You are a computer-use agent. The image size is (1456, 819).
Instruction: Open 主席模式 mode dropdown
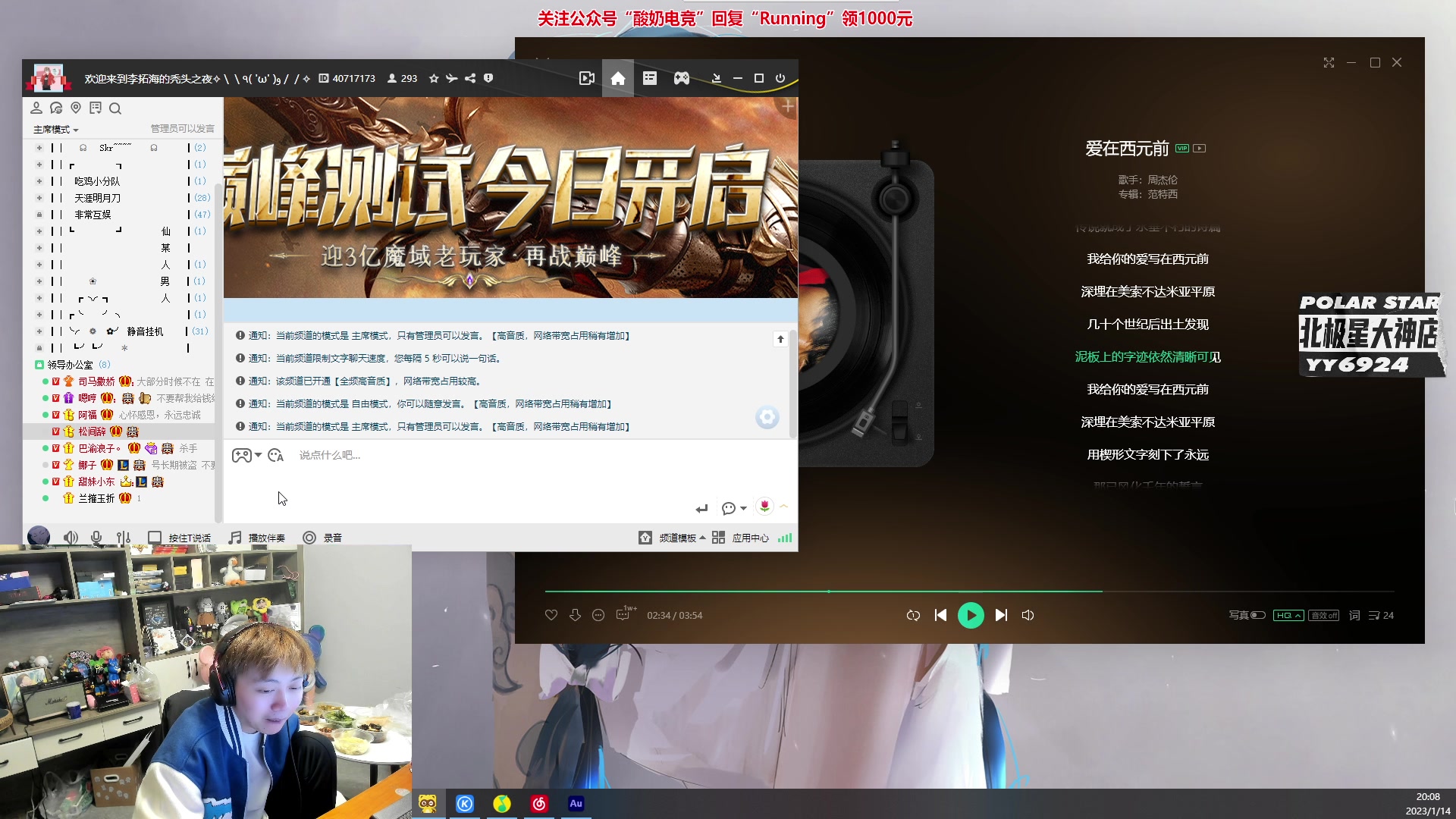tap(56, 130)
